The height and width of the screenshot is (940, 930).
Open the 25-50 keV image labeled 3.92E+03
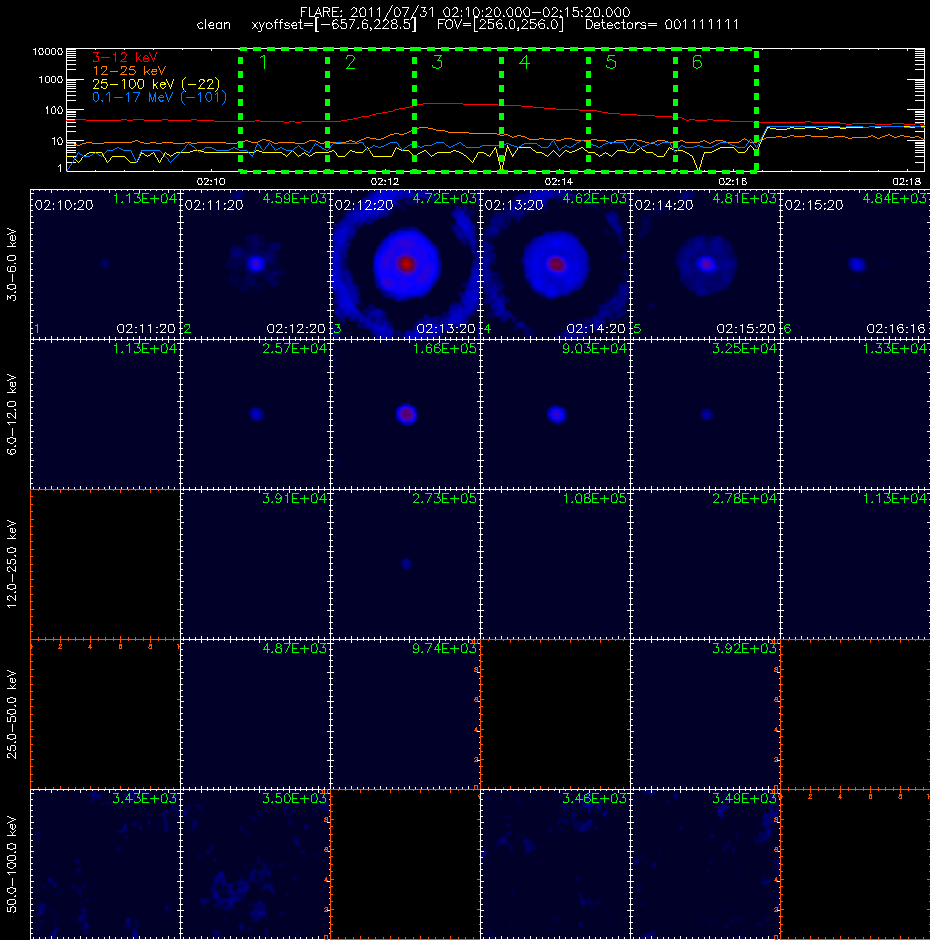pyautogui.click(x=705, y=714)
